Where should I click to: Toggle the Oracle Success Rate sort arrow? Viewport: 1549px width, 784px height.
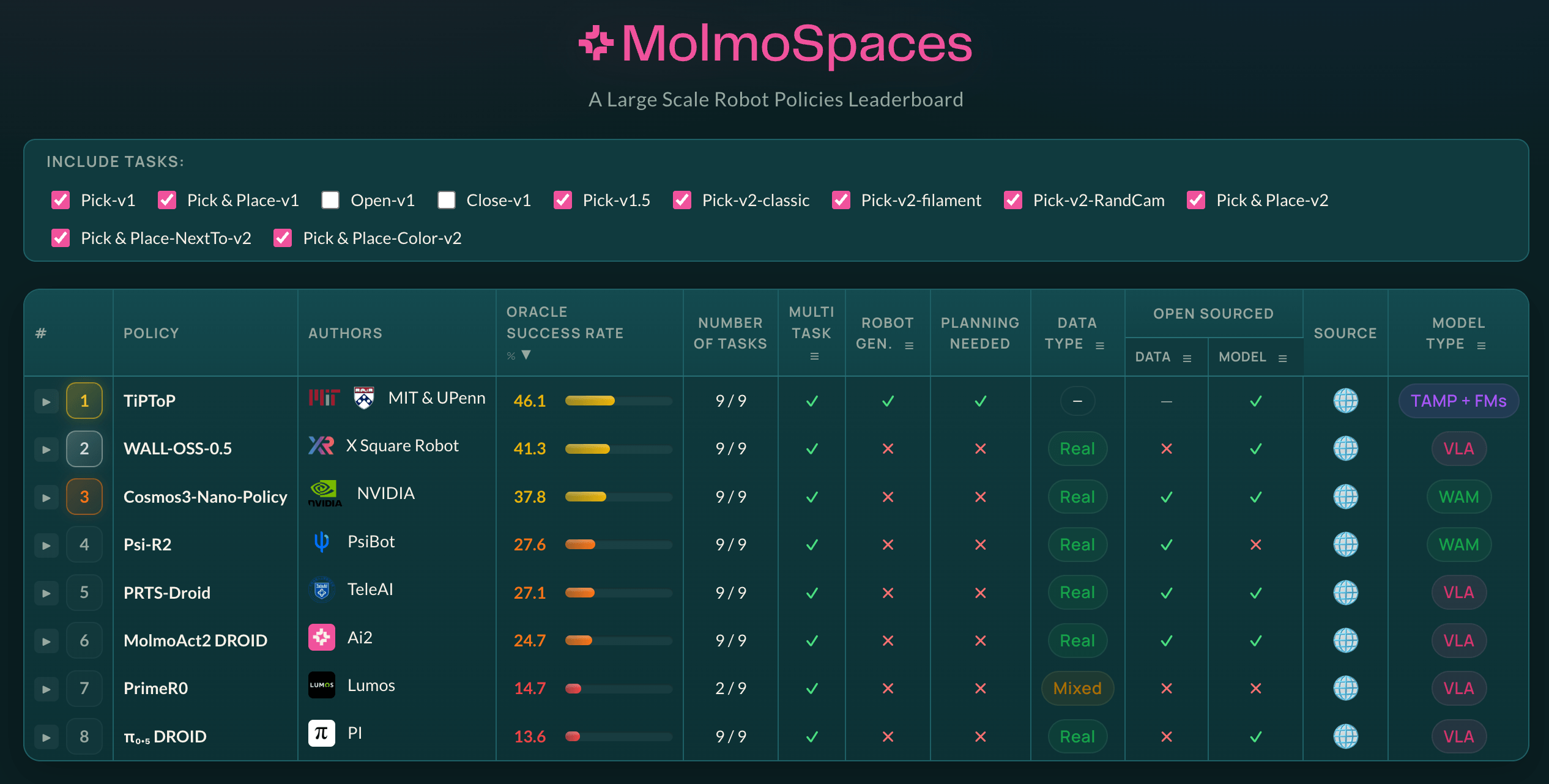click(526, 355)
